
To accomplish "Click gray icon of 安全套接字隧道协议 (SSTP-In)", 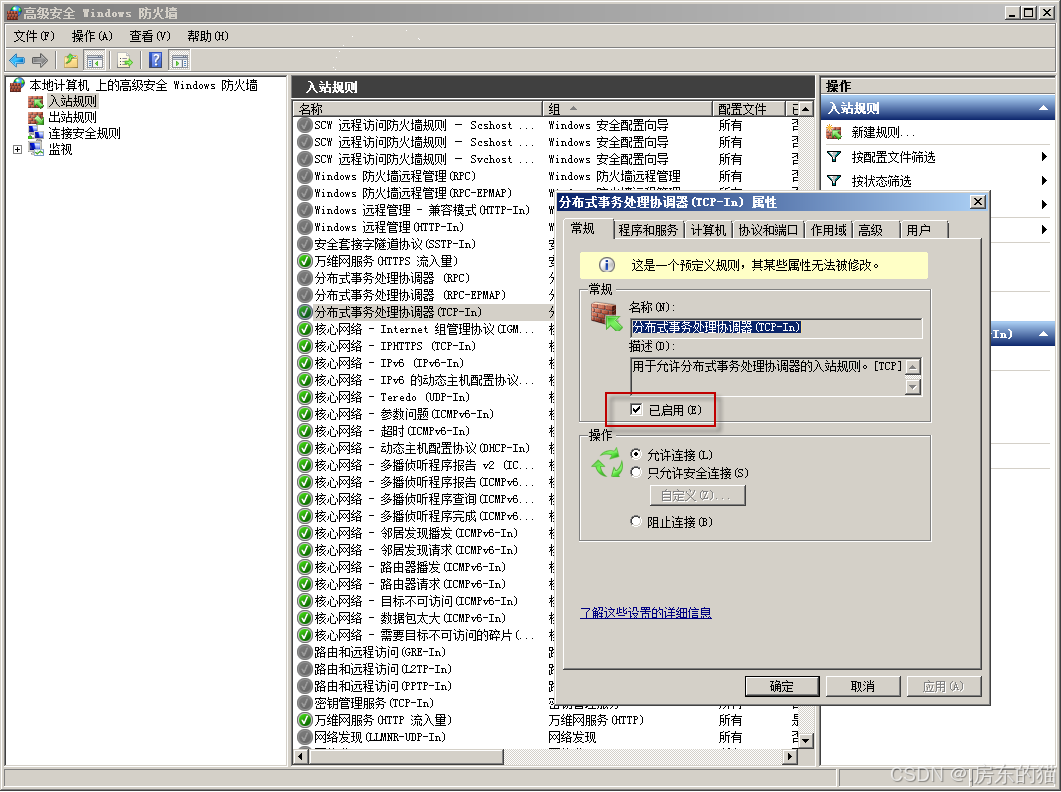I will [x=304, y=244].
